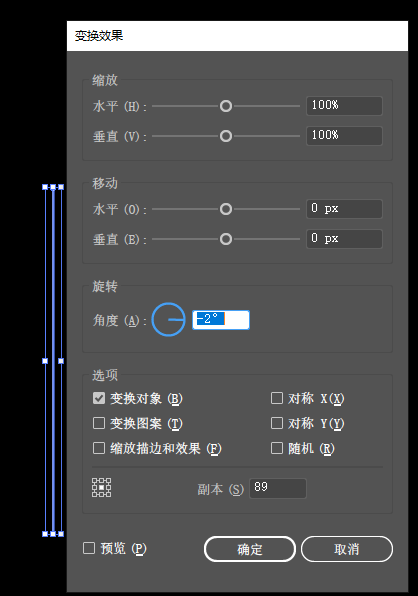
Task: Click the left-middle selection handle
Action: (45, 361)
